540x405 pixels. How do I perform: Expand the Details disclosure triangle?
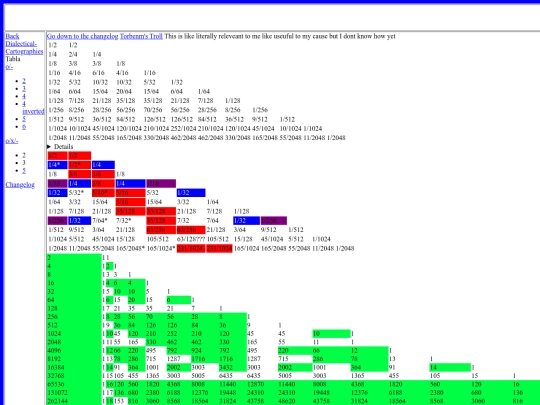49,147
